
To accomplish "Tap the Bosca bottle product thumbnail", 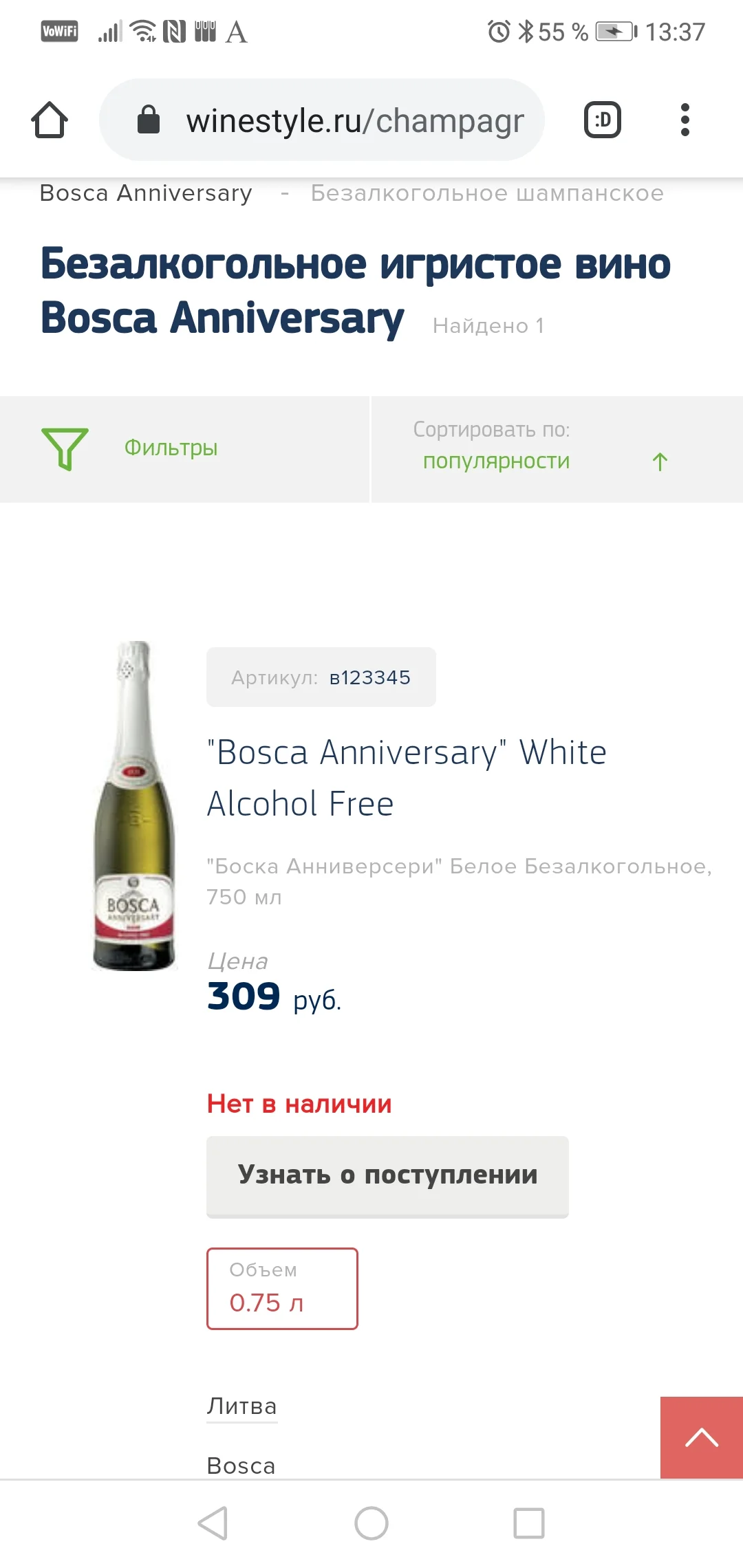I will 133,805.
